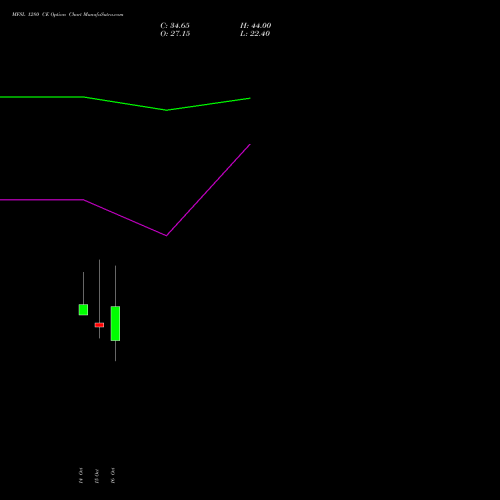Click the middle date label on the x-axis
This screenshot has height=500, width=500.
pos(97,476)
